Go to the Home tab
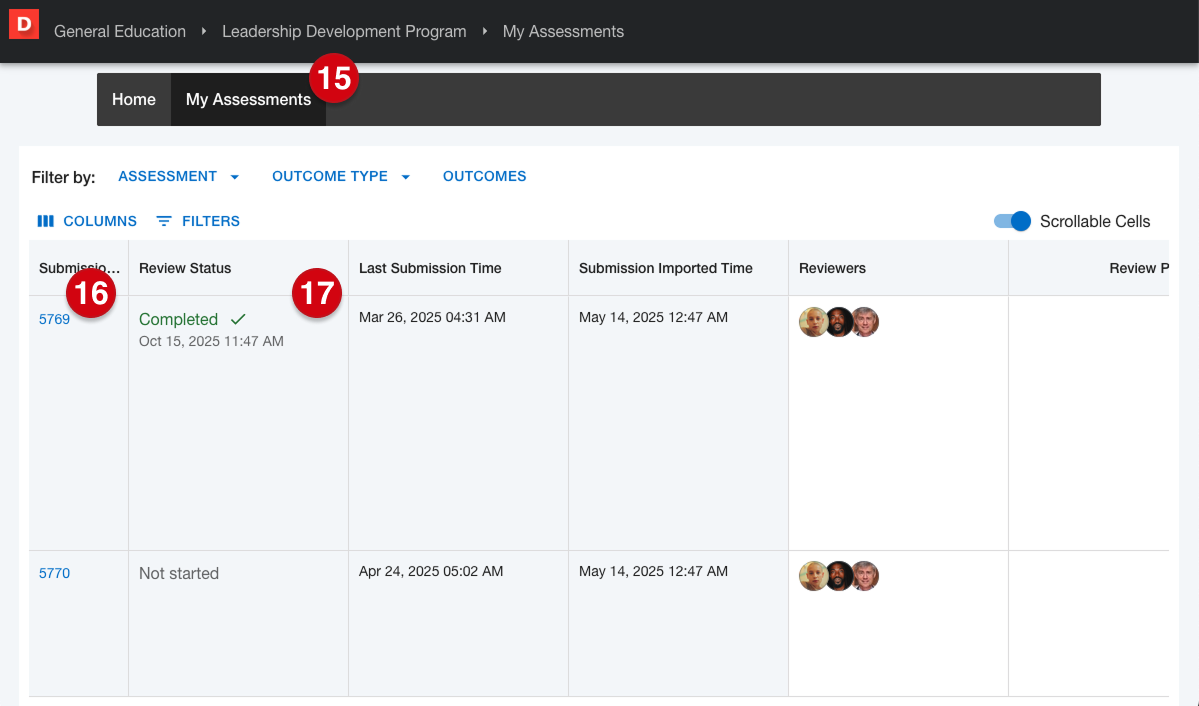The image size is (1199, 706). [x=134, y=99]
